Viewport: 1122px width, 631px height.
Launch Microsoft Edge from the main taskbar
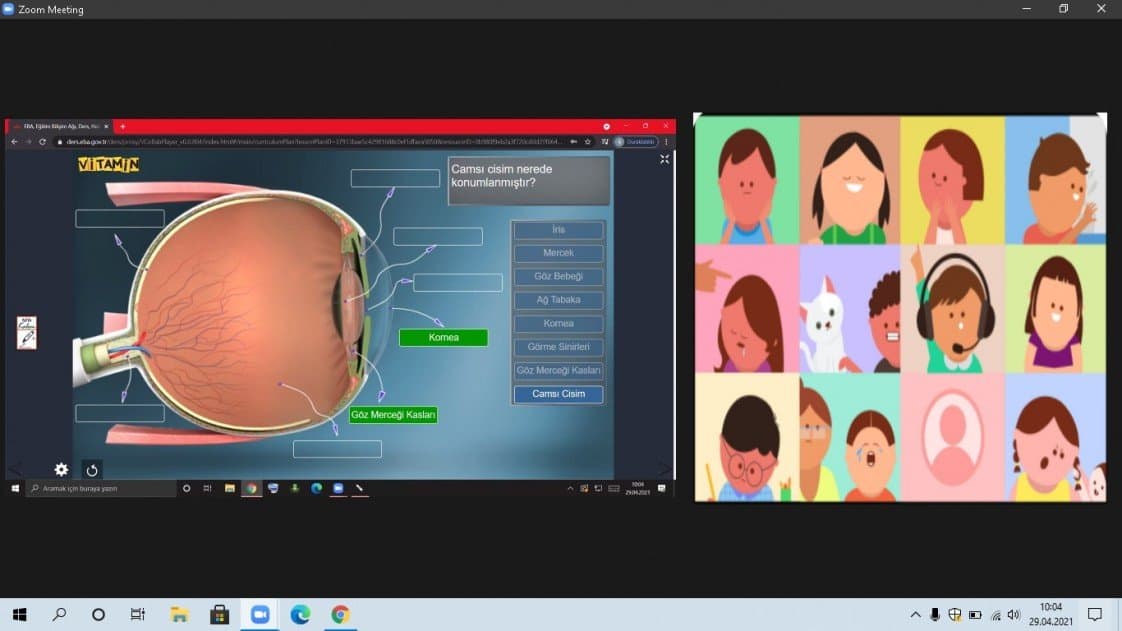pyautogui.click(x=301, y=615)
